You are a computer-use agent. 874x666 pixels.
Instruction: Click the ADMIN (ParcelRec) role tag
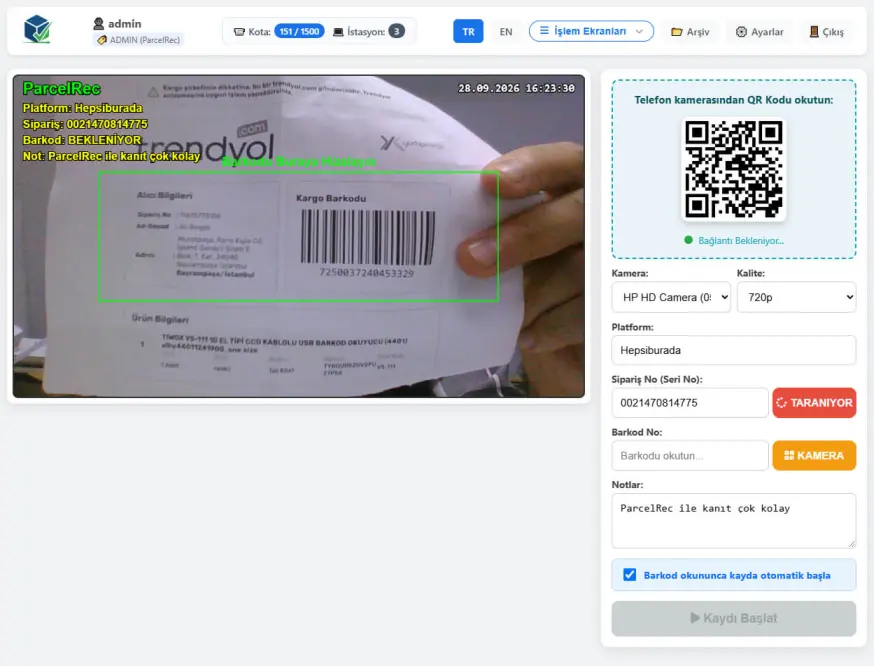click(x=138, y=40)
